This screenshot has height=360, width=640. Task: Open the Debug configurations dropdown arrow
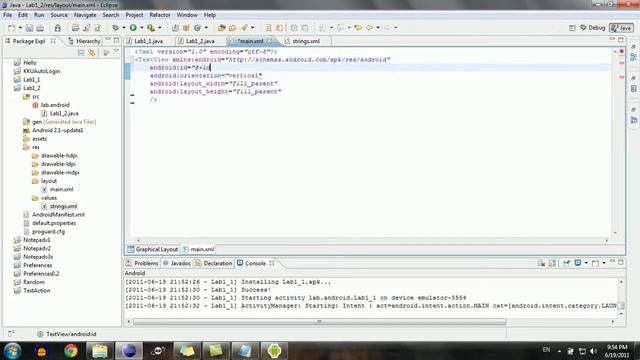[124, 28]
